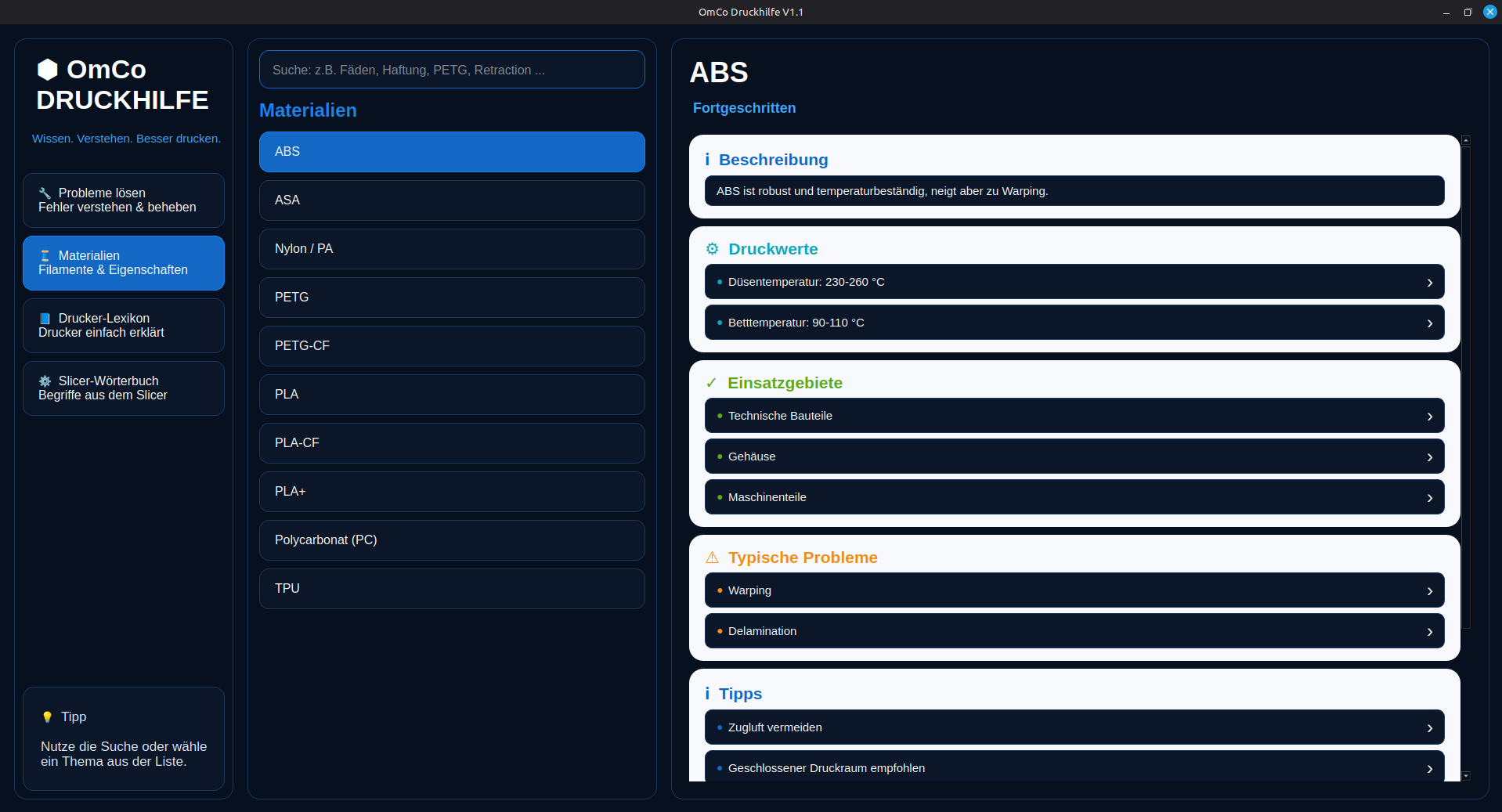Click the info icon next to Beschreibung
The height and width of the screenshot is (812, 1502).
pyautogui.click(x=707, y=160)
